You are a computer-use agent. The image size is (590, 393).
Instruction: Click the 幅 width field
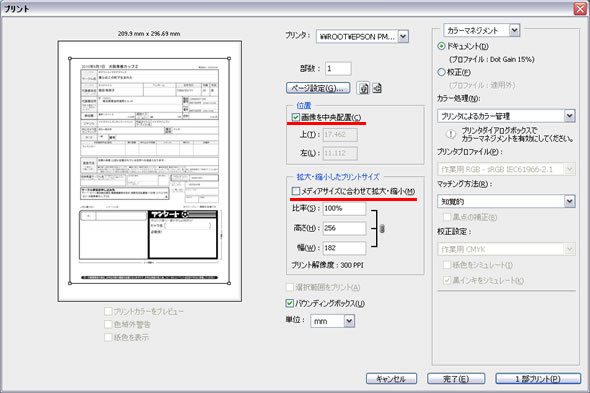344,248
